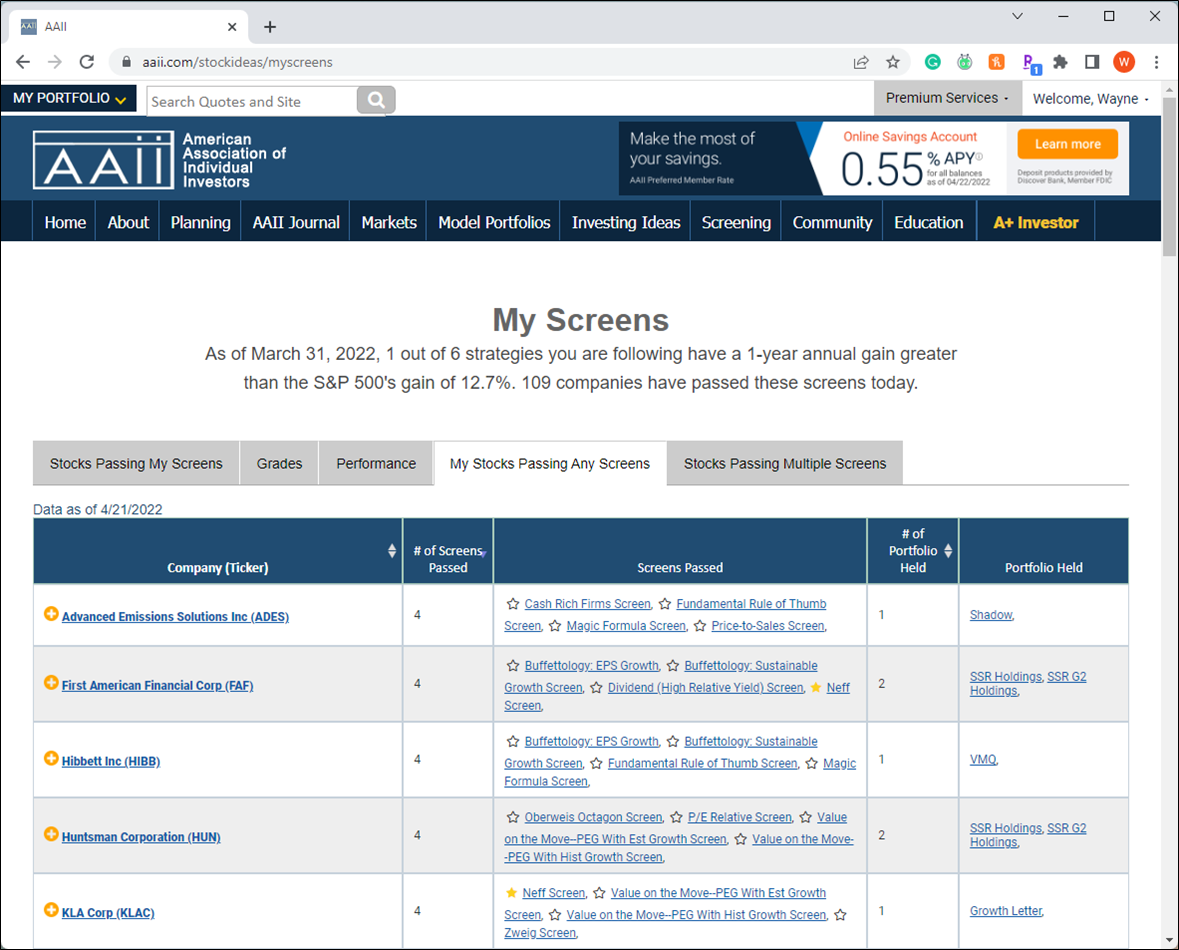Open Chrome side panel icon
Image resolution: width=1179 pixels, height=950 pixels.
click(1092, 62)
